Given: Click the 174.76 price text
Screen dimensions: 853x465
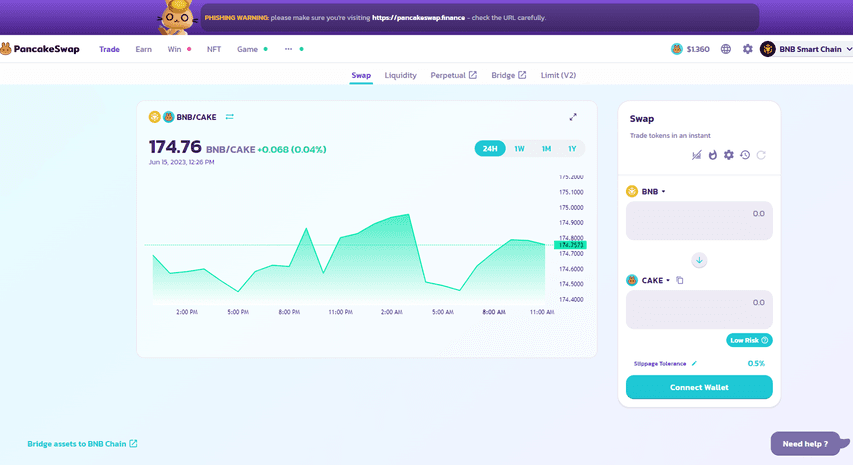Looking at the screenshot, I should (175, 147).
